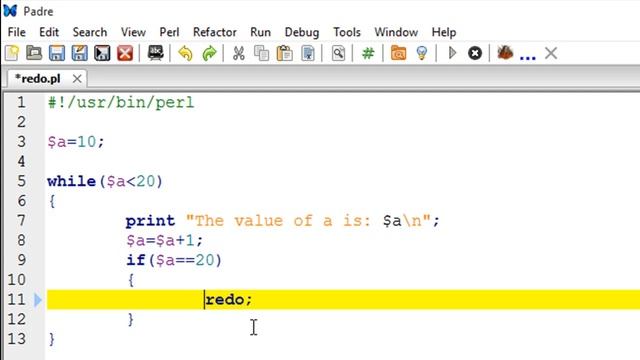This screenshot has height=360, width=640.
Task: Click the Run script play icon
Action: [452, 53]
